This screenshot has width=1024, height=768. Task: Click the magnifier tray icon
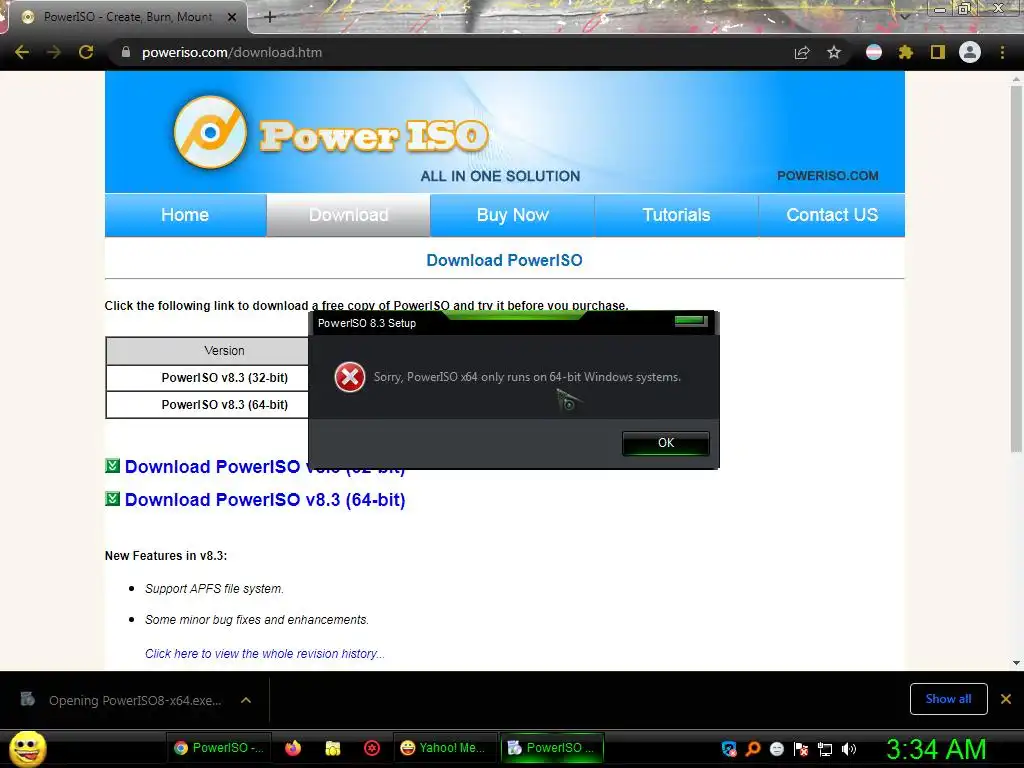point(752,749)
